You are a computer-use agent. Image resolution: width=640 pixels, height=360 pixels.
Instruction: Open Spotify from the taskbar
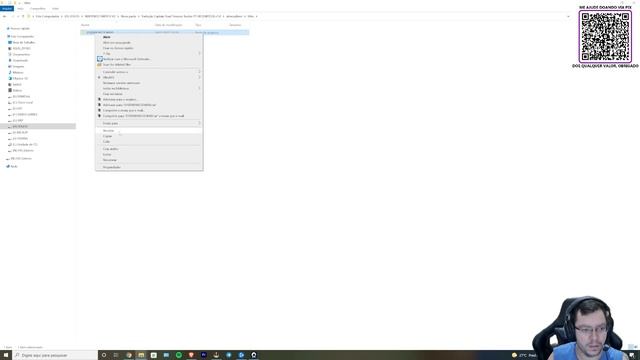pos(179,355)
